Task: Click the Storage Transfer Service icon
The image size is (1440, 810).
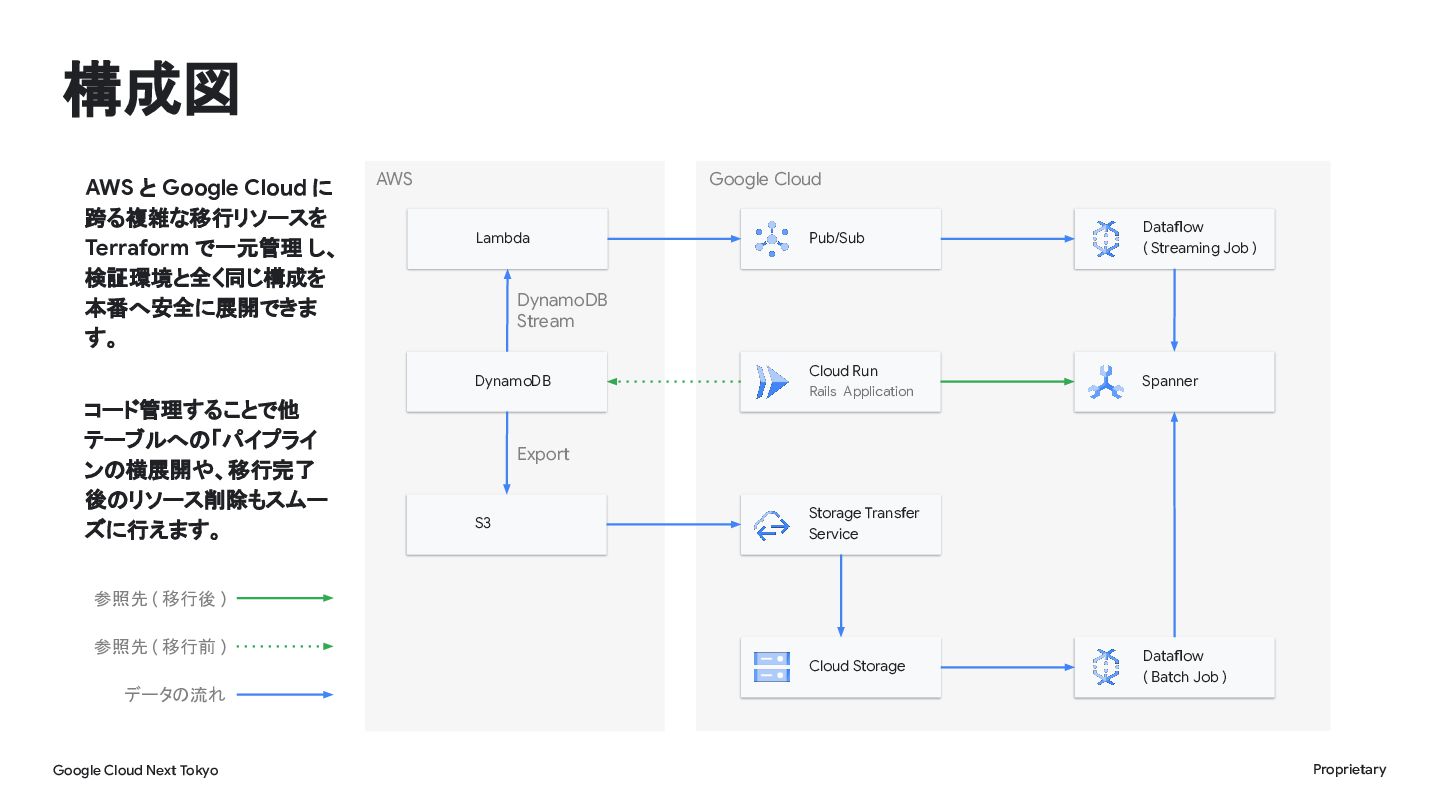Action: click(772, 524)
